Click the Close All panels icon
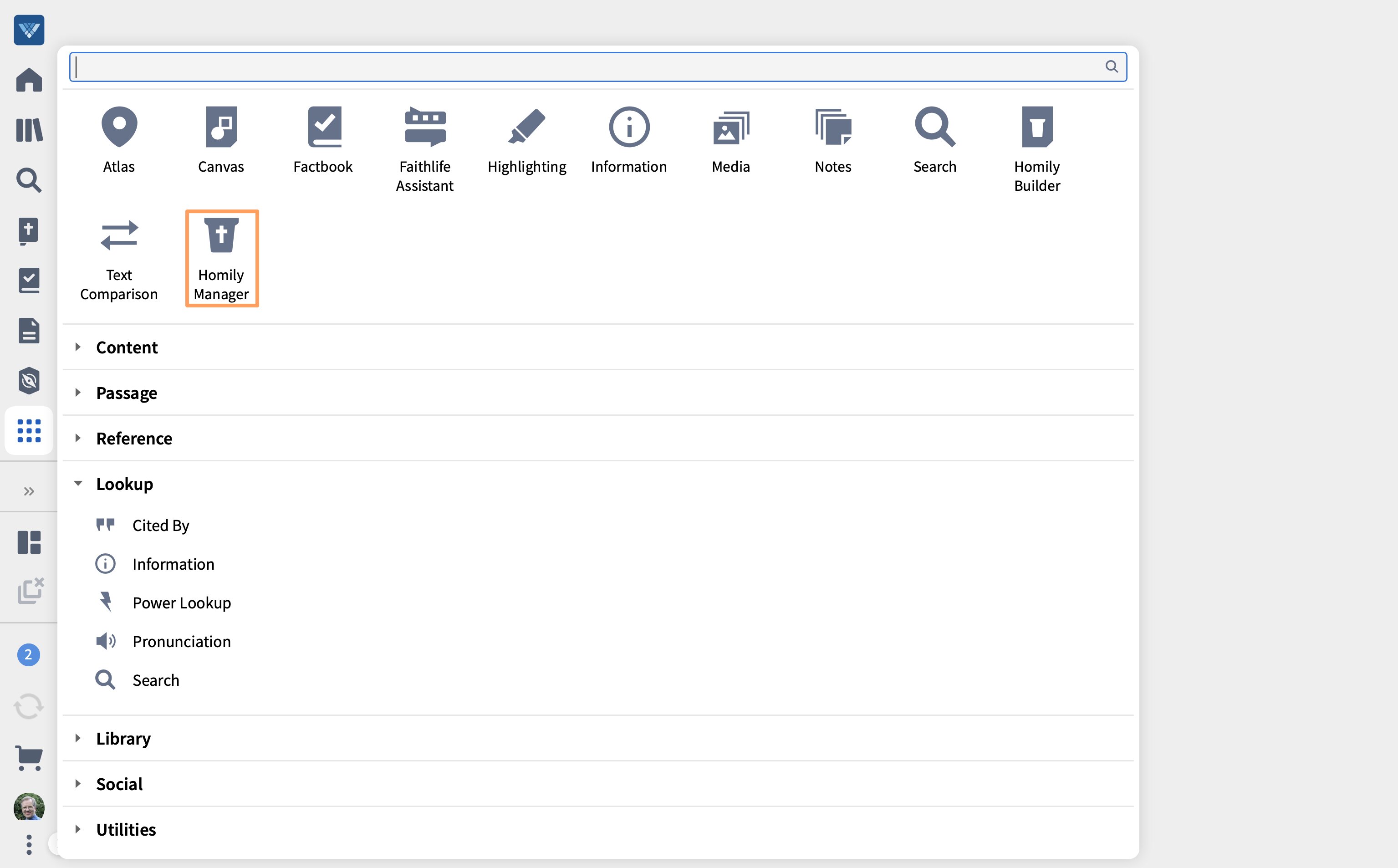Viewport: 1398px width, 868px height. [x=30, y=591]
